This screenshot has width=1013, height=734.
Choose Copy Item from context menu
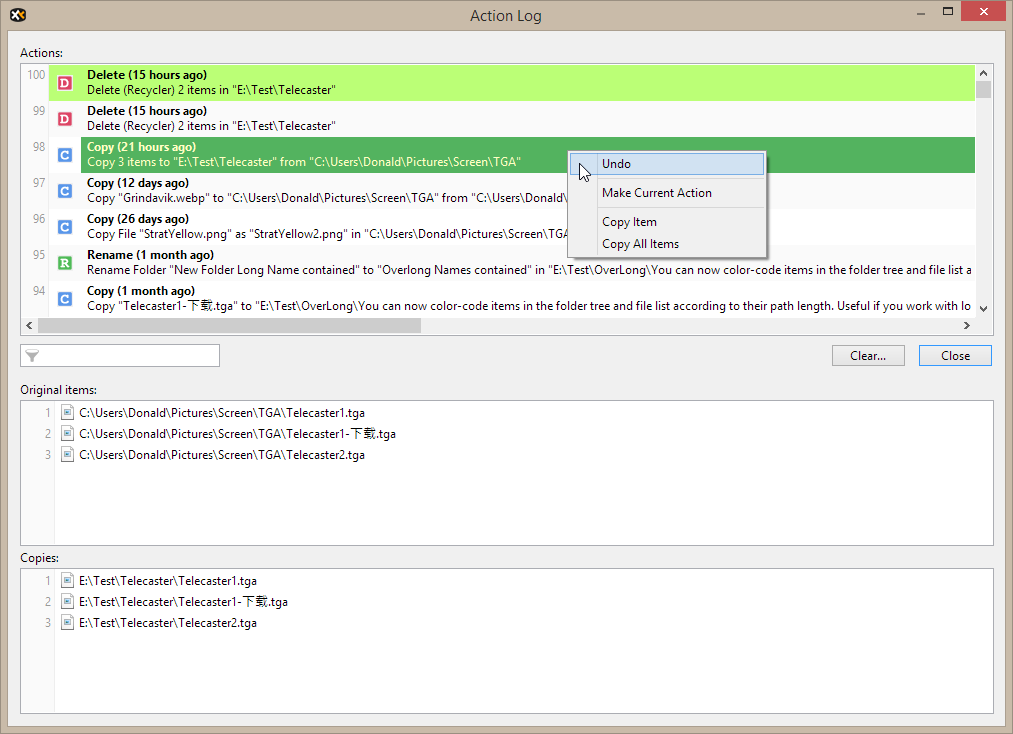pos(629,222)
